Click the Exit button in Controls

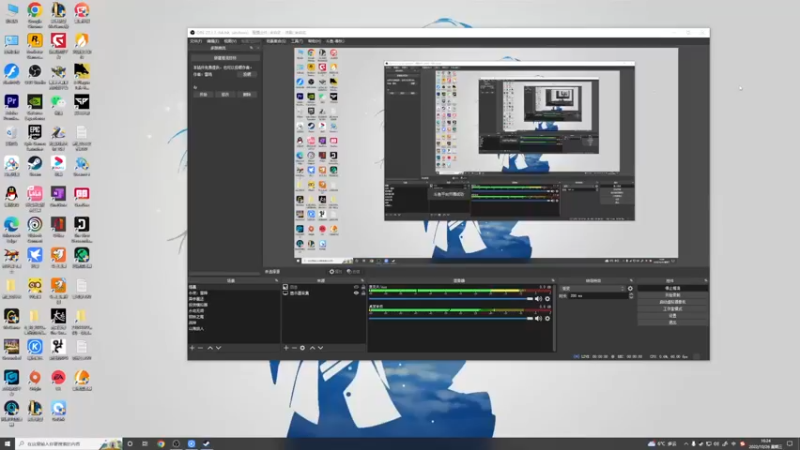pos(672,322)
